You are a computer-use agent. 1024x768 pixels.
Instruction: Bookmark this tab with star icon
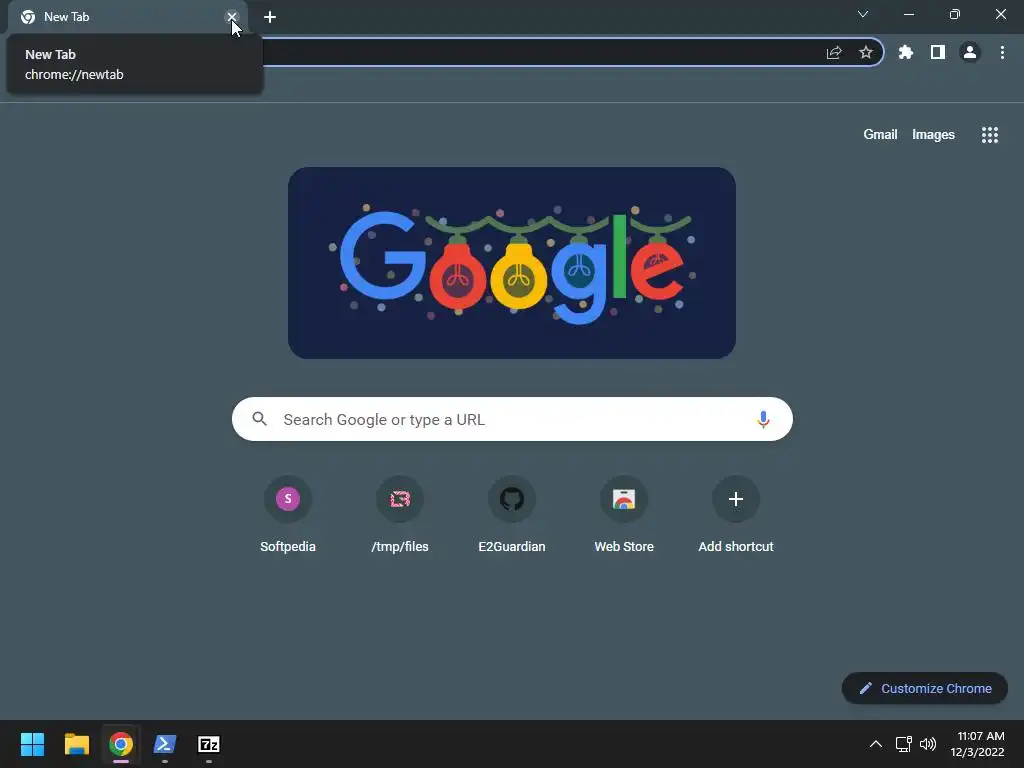click(866, 52)
